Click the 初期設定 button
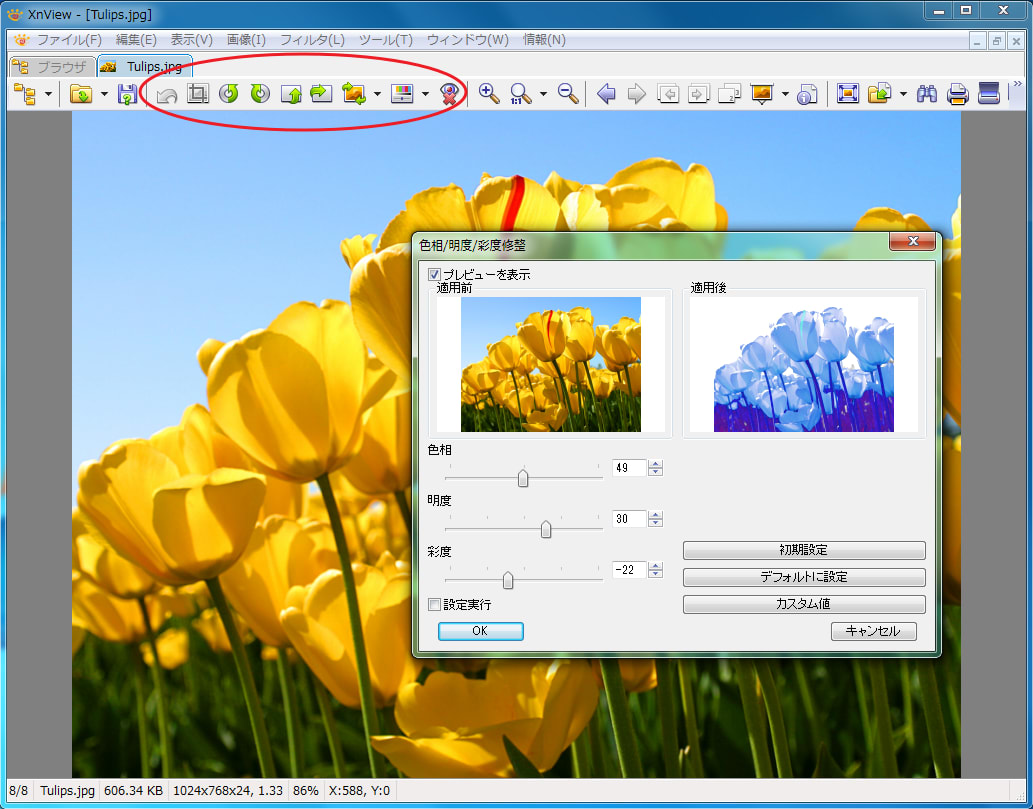The height and width of the screenshot is (809, 1033). coord(803,550)
